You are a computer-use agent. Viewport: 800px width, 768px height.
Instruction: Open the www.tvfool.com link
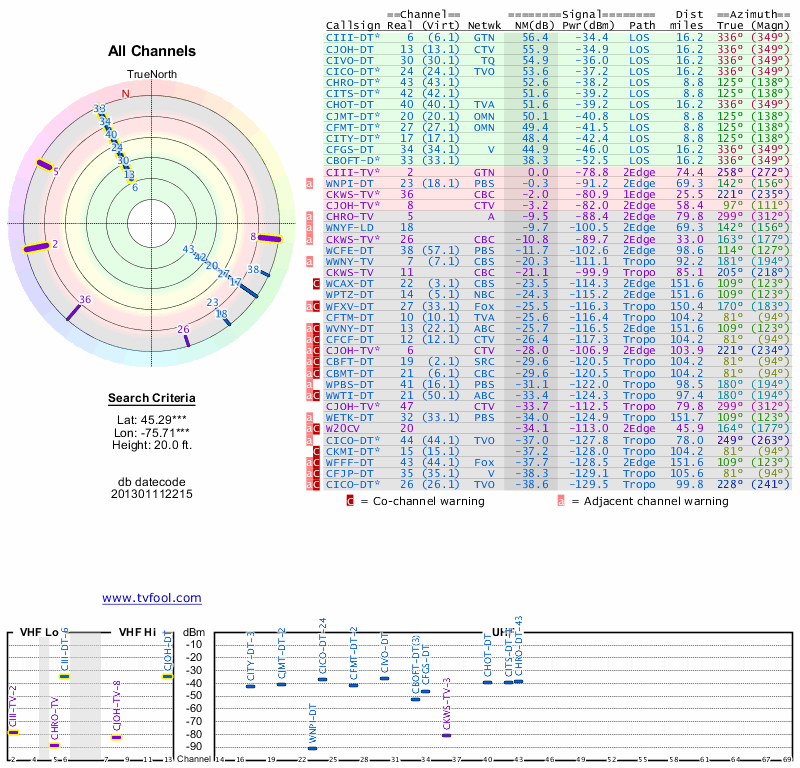(152, 598)
